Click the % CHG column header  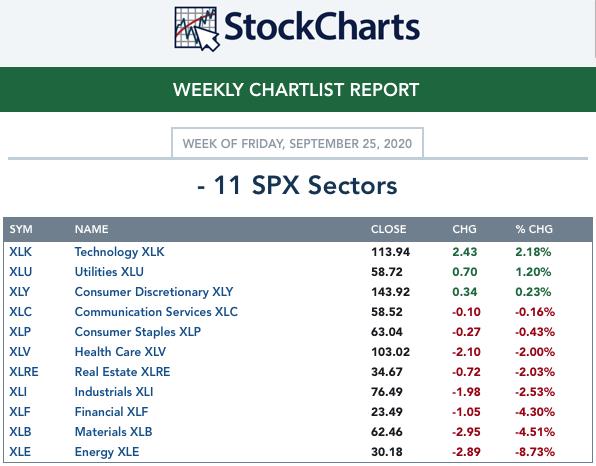point(534,229)
